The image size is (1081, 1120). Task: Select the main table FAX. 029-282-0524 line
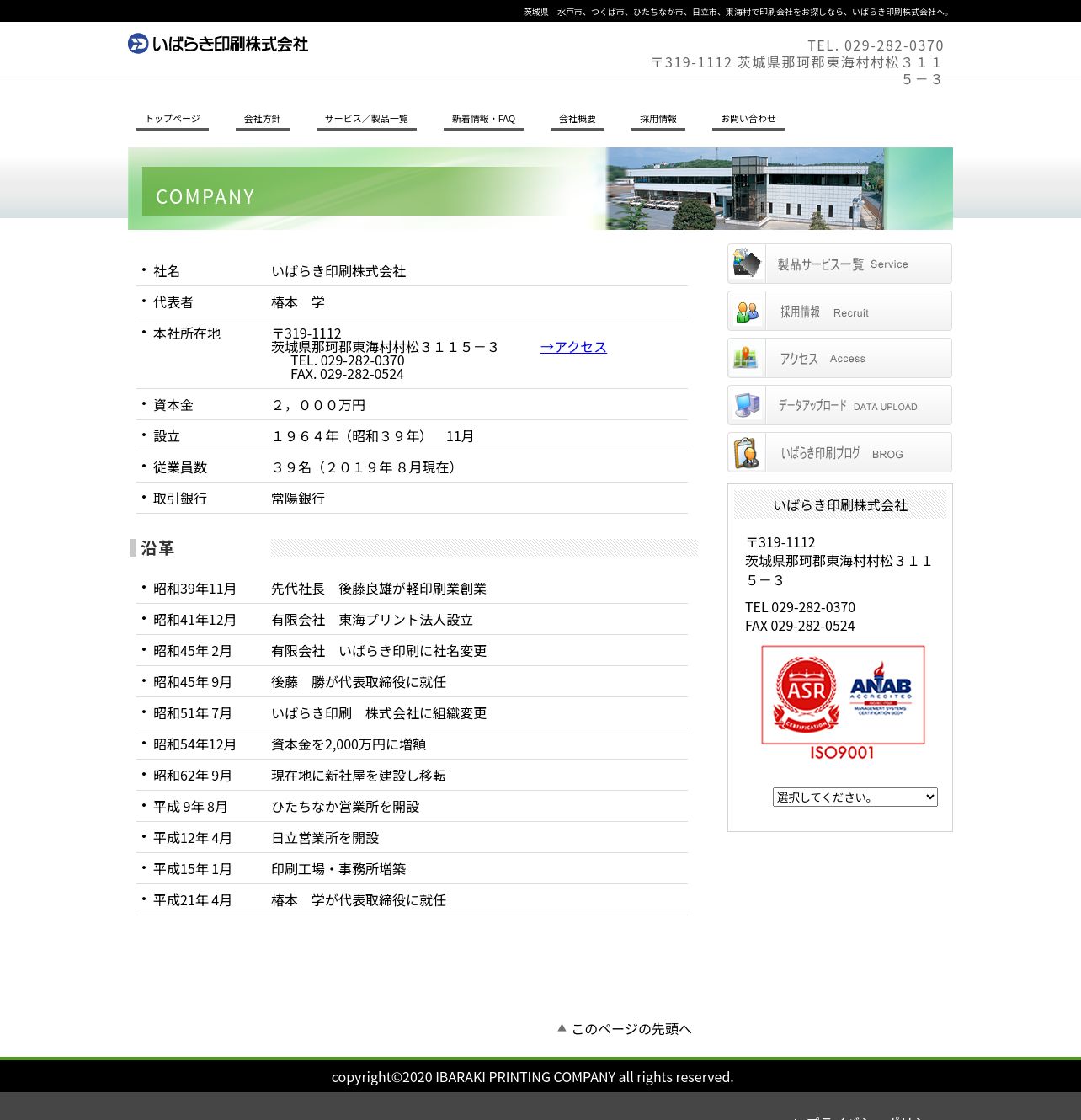click(347, 374)
